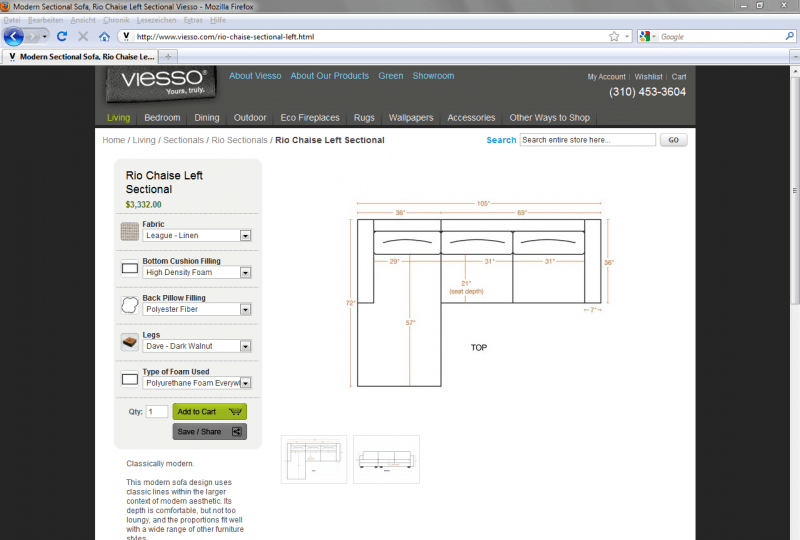Open the Wallpapers category

[x=411, y=118]
